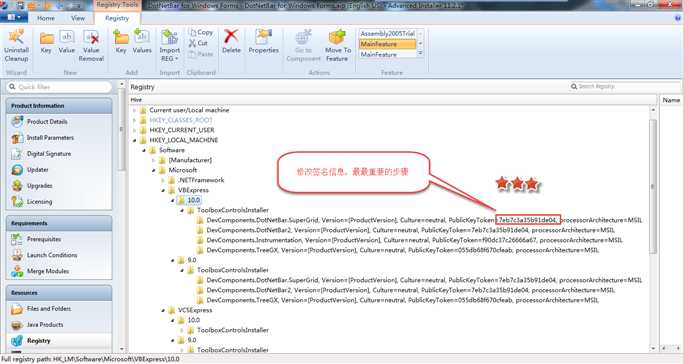The image size is (683, 364).
Task: Select DevComponents.TreeGX key under VBExpress 10.0
Action: tap(402, 250)
